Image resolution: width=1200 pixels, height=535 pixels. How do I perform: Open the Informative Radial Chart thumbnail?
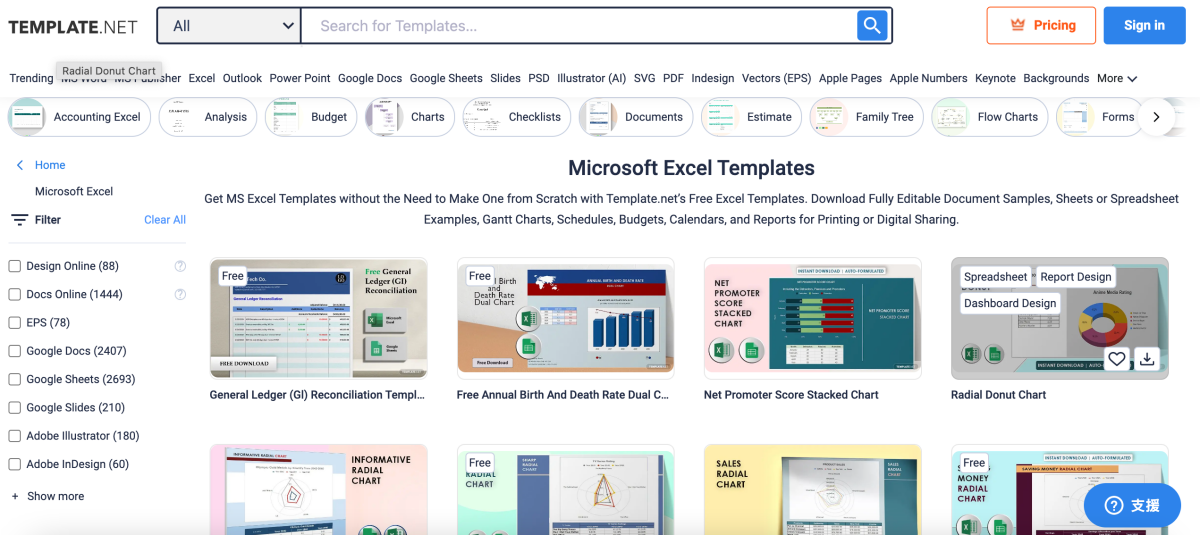pyautogui.click(x=319, y=490)
